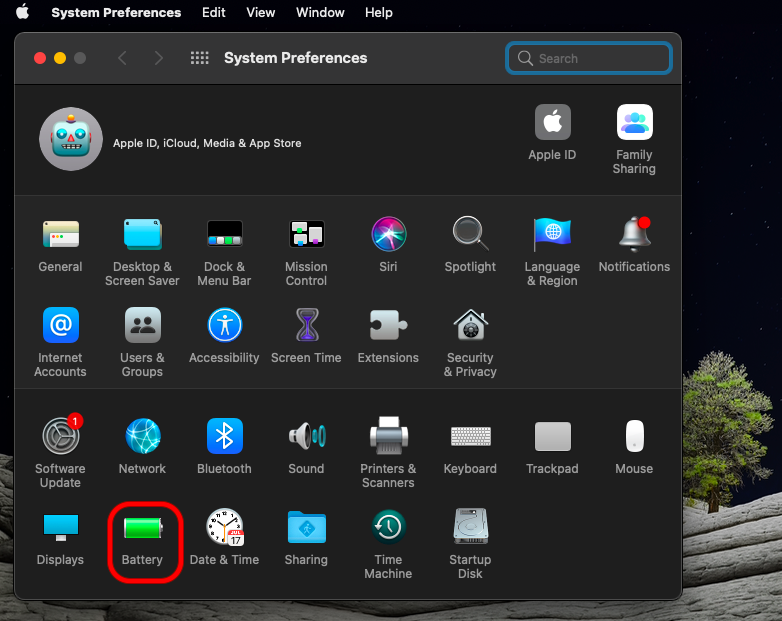Screen dimensions: 782x621
Task: Open the Edit menu
Action: point(213,12)
